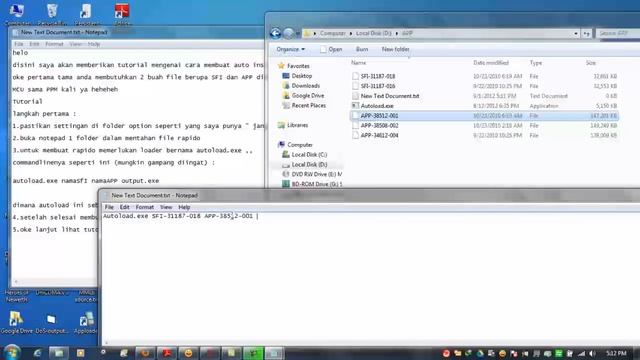Viewport: 640px width, 360px height.
Task: Sort files by the Type column
Action: point(536,63)
